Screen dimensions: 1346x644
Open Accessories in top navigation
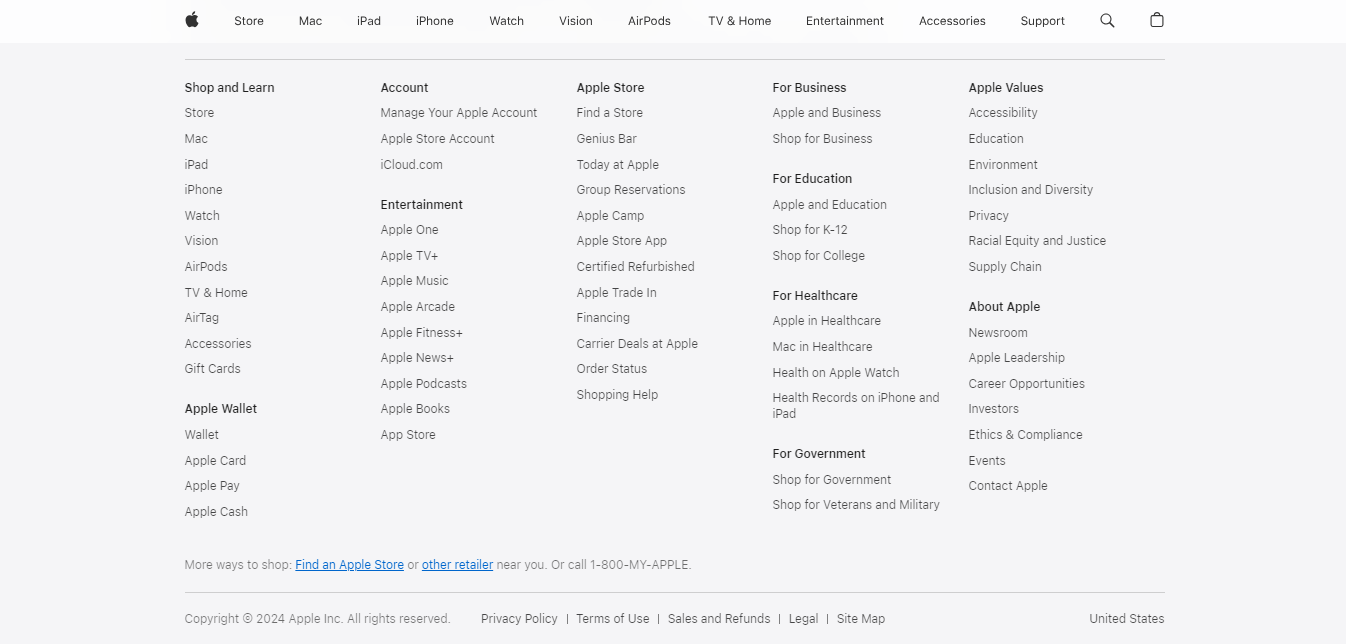point(952,21)
